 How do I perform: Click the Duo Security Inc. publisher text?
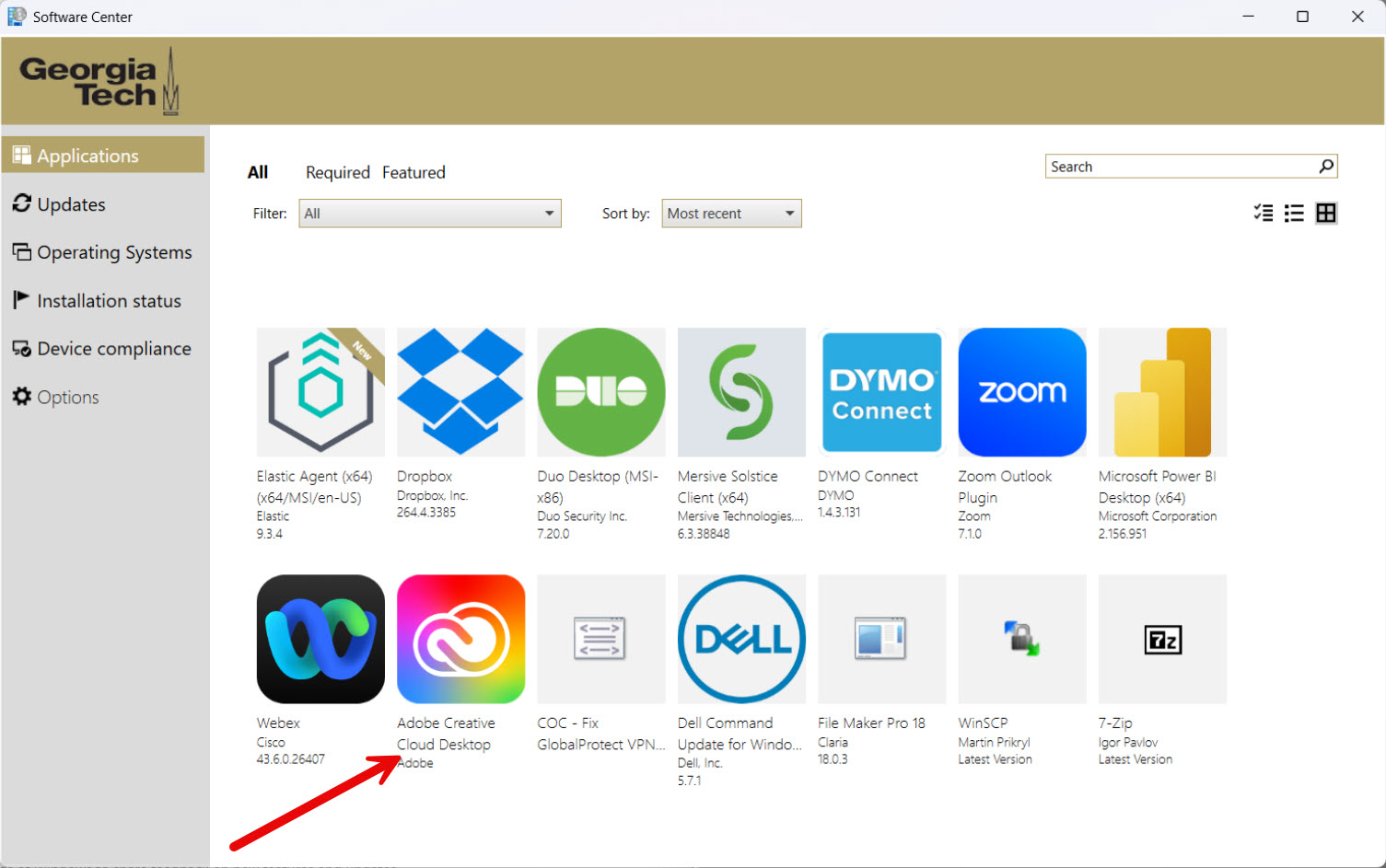coord(582,516)
